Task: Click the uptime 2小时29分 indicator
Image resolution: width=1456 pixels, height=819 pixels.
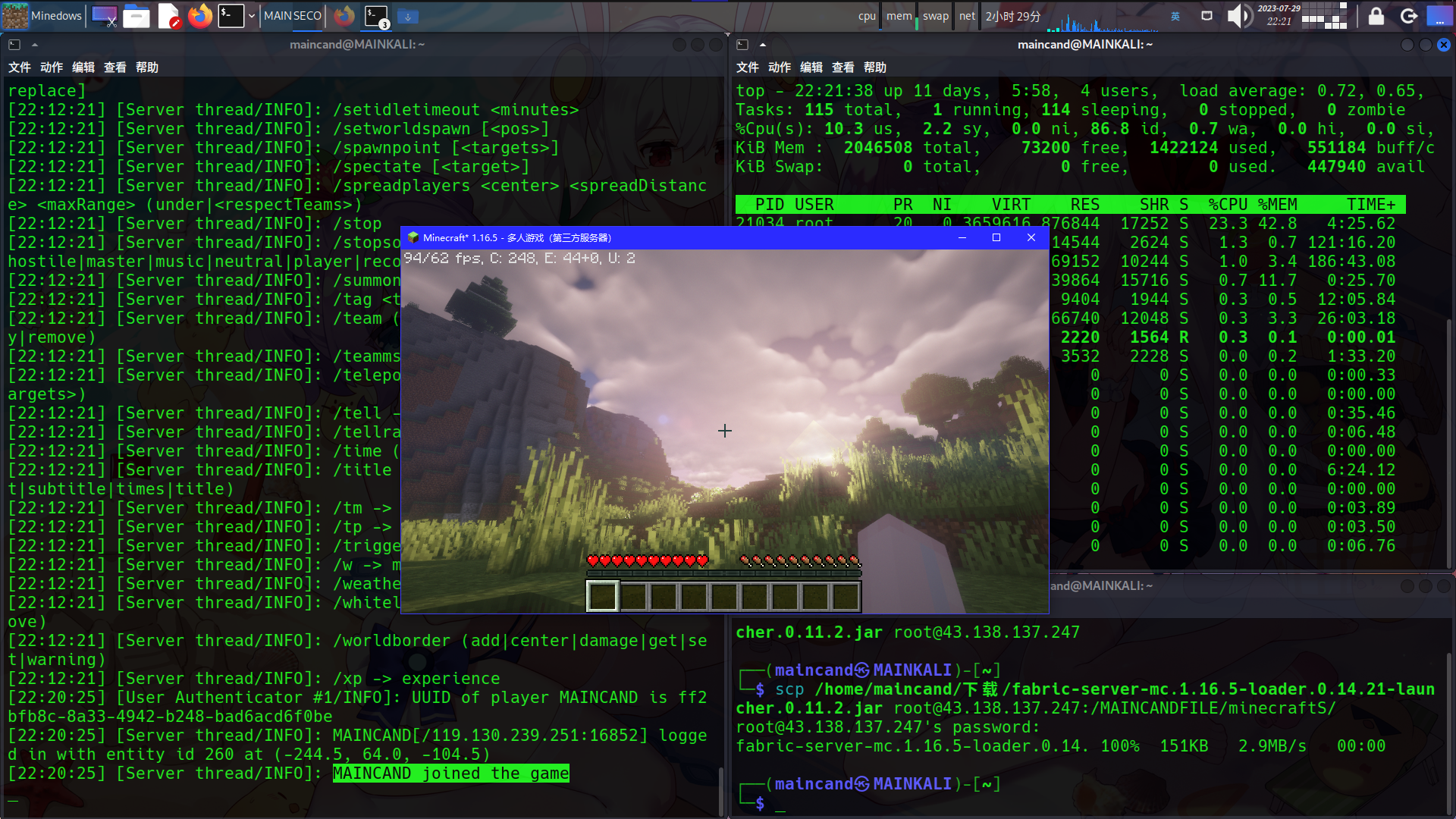Action: pos(1012,16)
